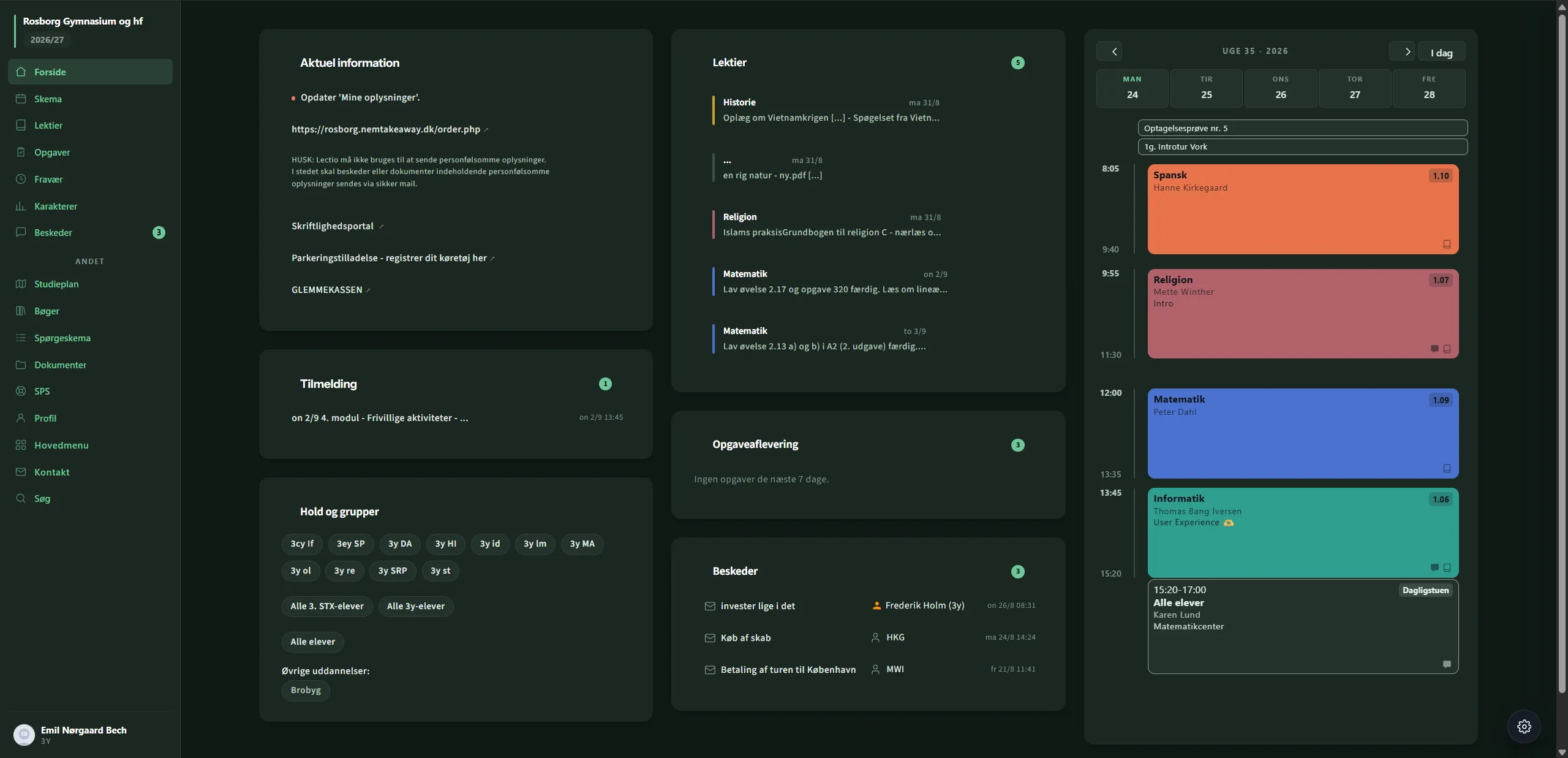
Task: Jump to today with 'I dag'
Action: 1441,53
